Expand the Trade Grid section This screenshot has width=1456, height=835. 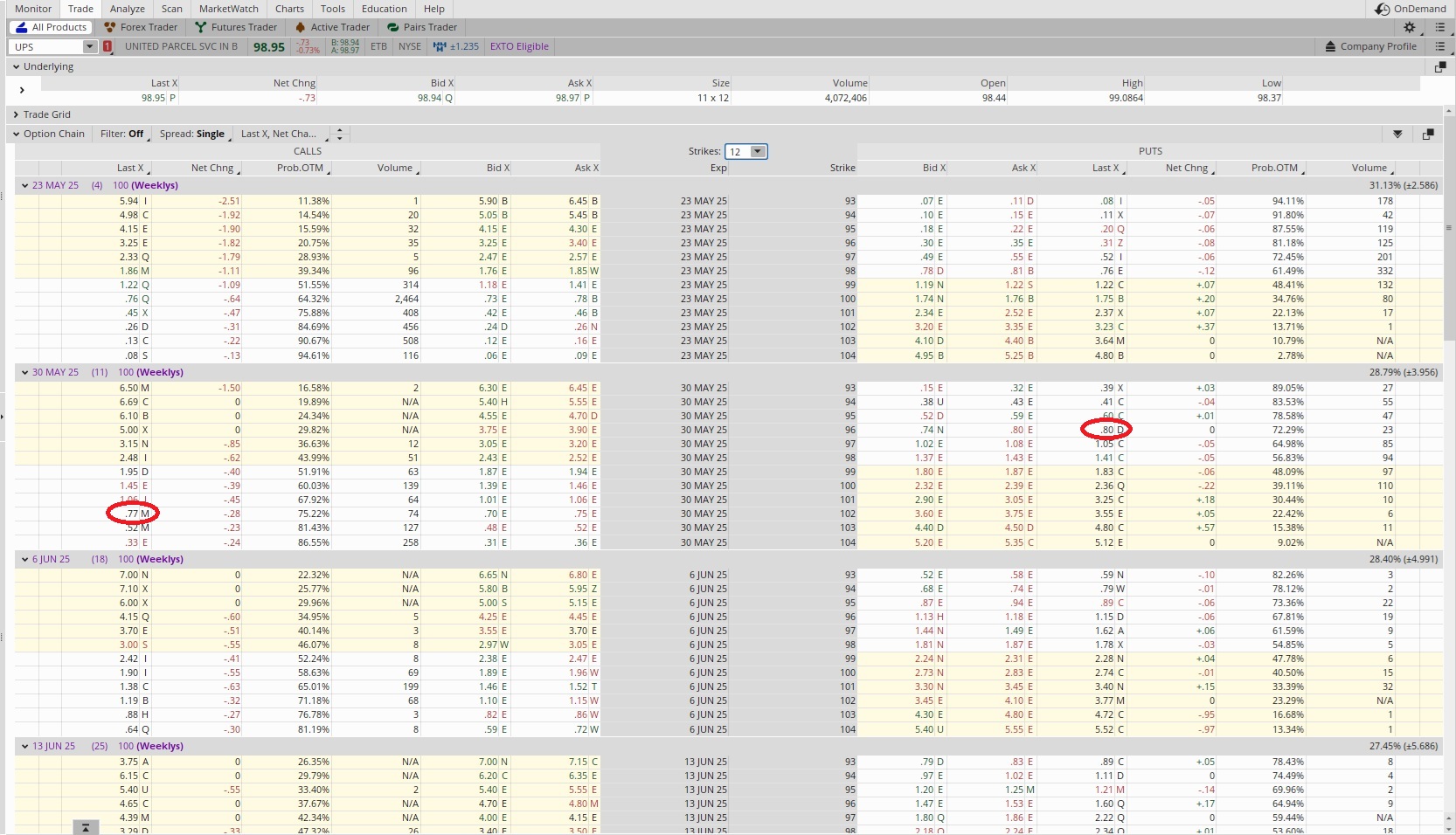pos(16,114)
